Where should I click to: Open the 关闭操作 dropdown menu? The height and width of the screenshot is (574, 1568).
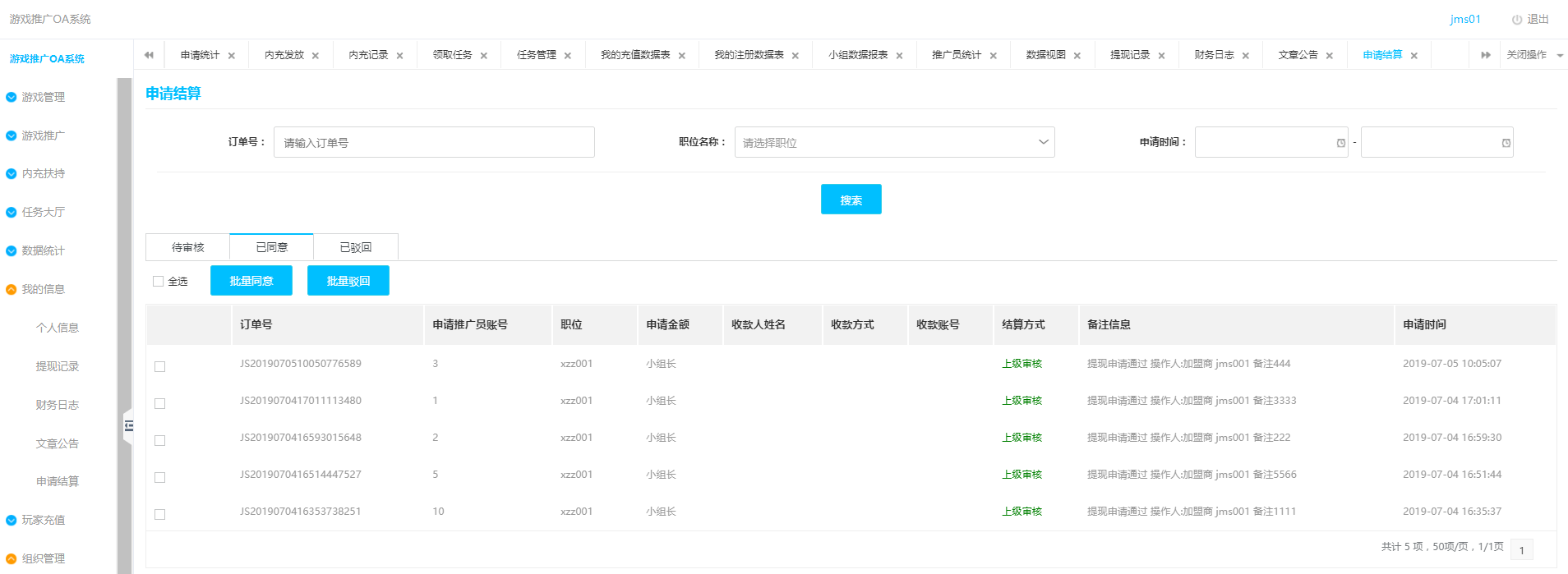1533,55
